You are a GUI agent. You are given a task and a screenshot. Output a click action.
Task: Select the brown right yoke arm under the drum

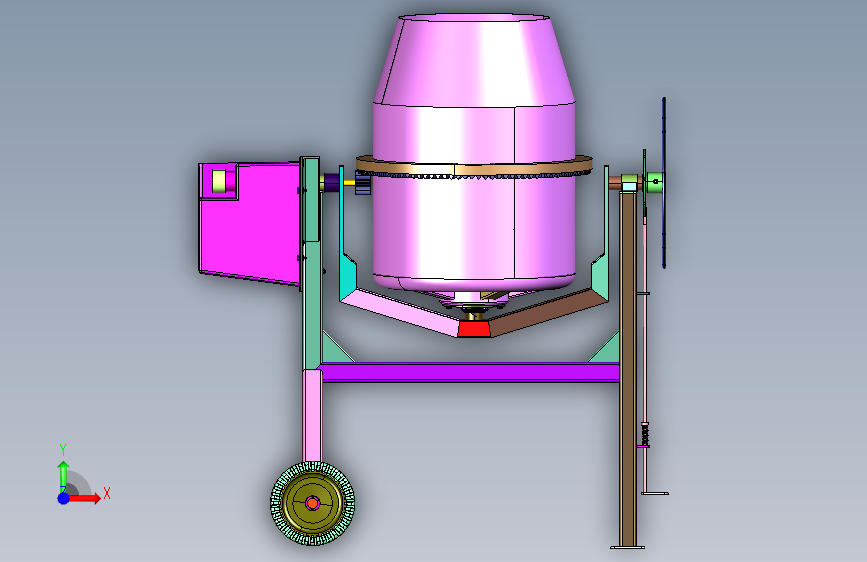tap(547, 313)
